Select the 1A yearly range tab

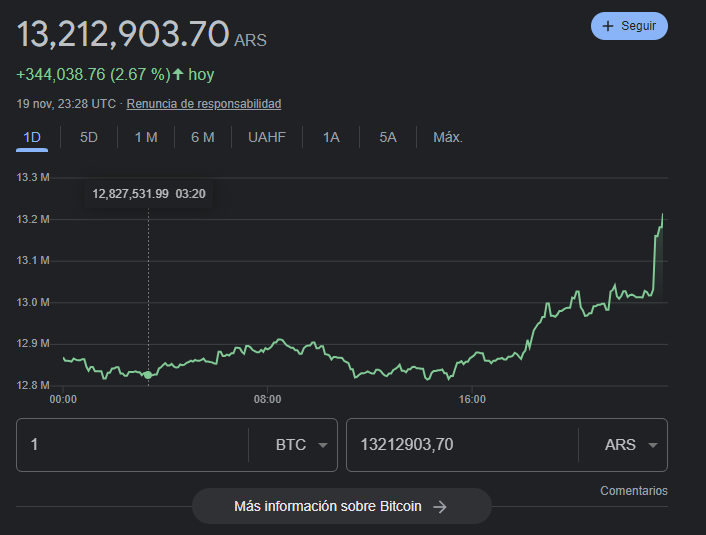(331, 137)
